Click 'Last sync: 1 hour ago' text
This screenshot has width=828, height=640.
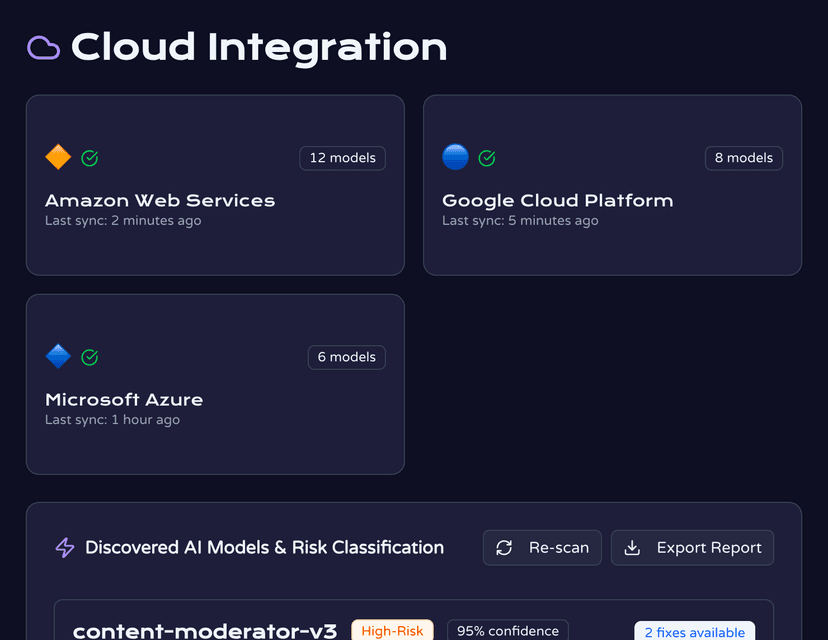tap(112, 420)
